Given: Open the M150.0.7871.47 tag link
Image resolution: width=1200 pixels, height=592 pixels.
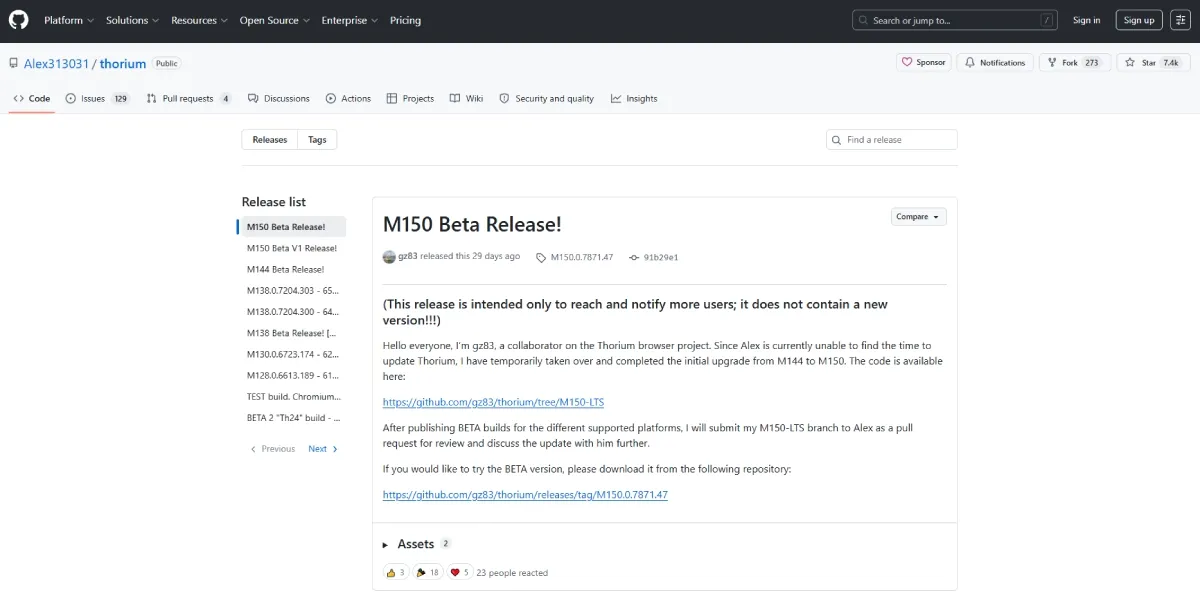Looking at the screenshot, I should 581,257.
